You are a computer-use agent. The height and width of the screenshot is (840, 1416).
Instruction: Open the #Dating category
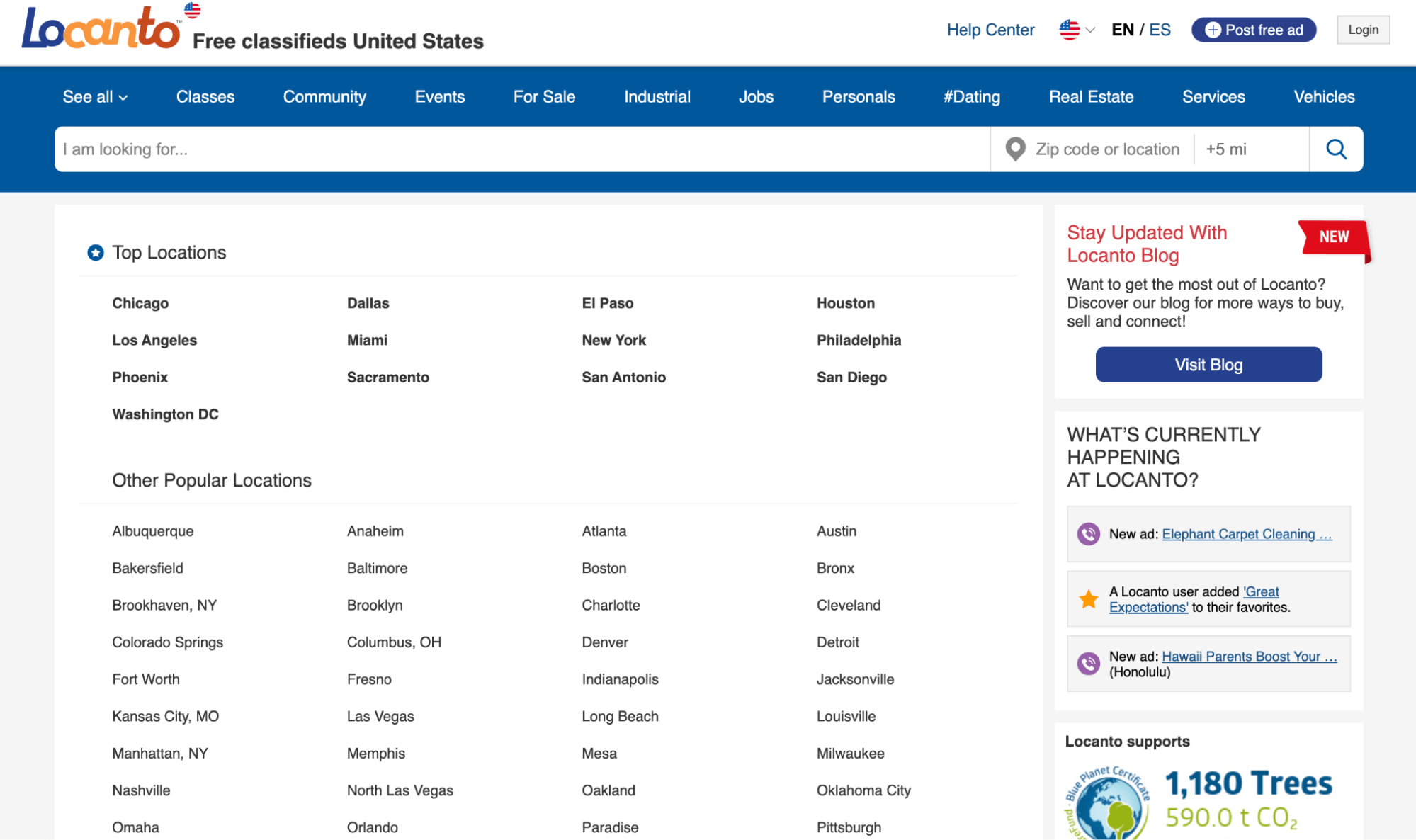(x=972, y=96)
